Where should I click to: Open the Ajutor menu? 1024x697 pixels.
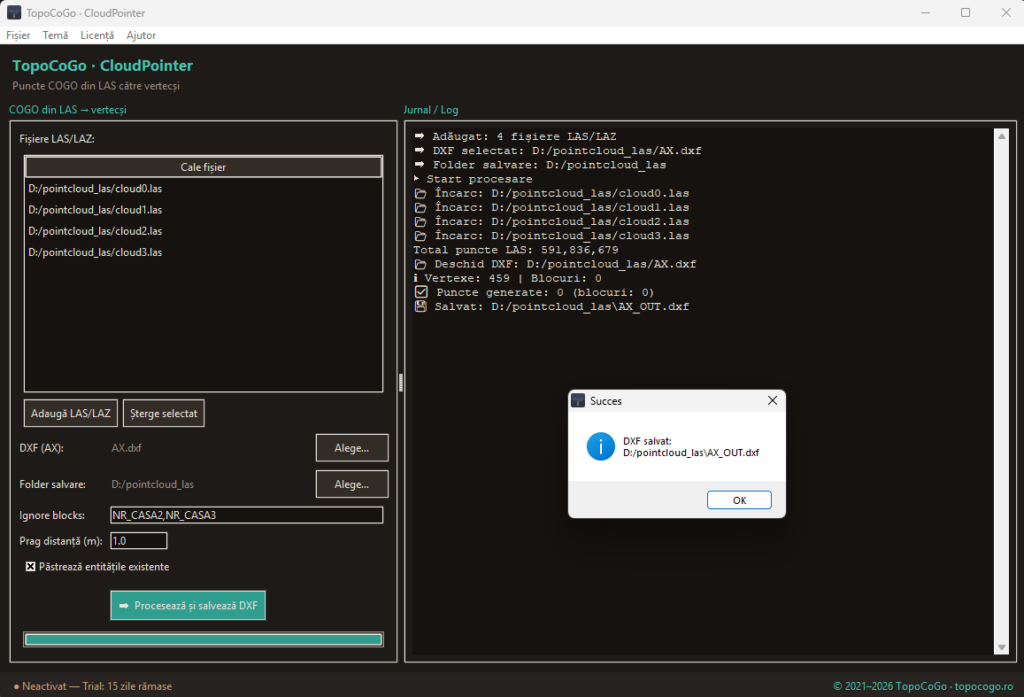(x=141, y=35)
